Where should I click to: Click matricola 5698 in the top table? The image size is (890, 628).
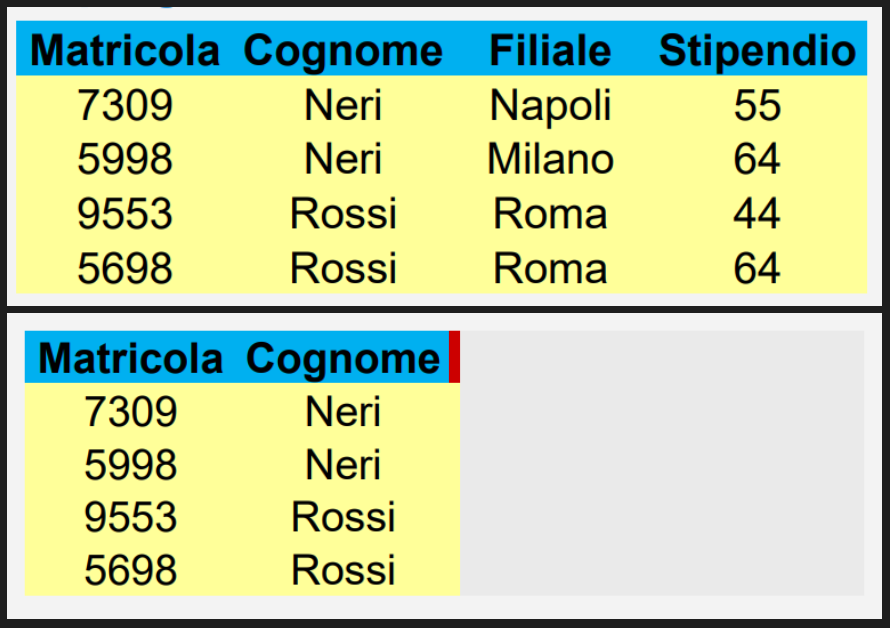pyautogui.click(x=125, y=268)
